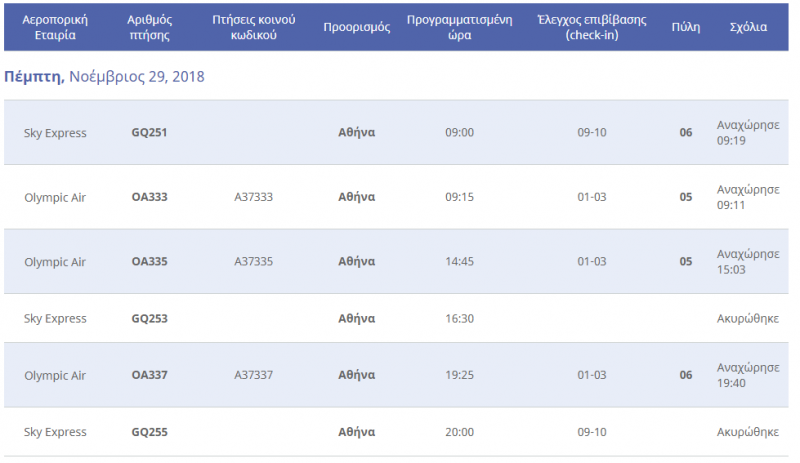Click the Προγραμματισμένη ώρα column header
Image resolution: width=800 pixels, height=463 pixels.
click(460, 27)
